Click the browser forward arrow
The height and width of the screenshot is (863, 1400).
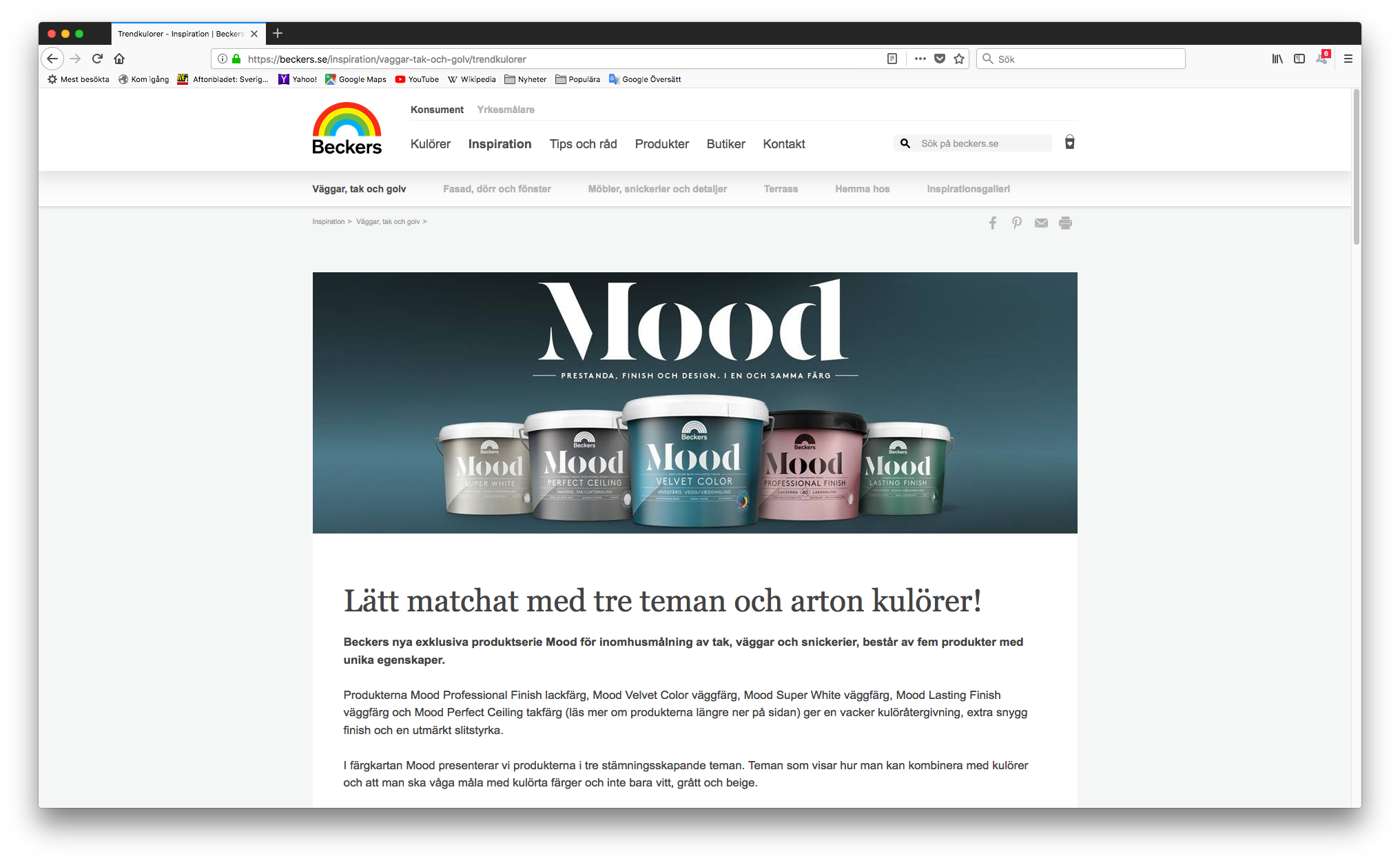pyautogui.click(x=75, y=59)
